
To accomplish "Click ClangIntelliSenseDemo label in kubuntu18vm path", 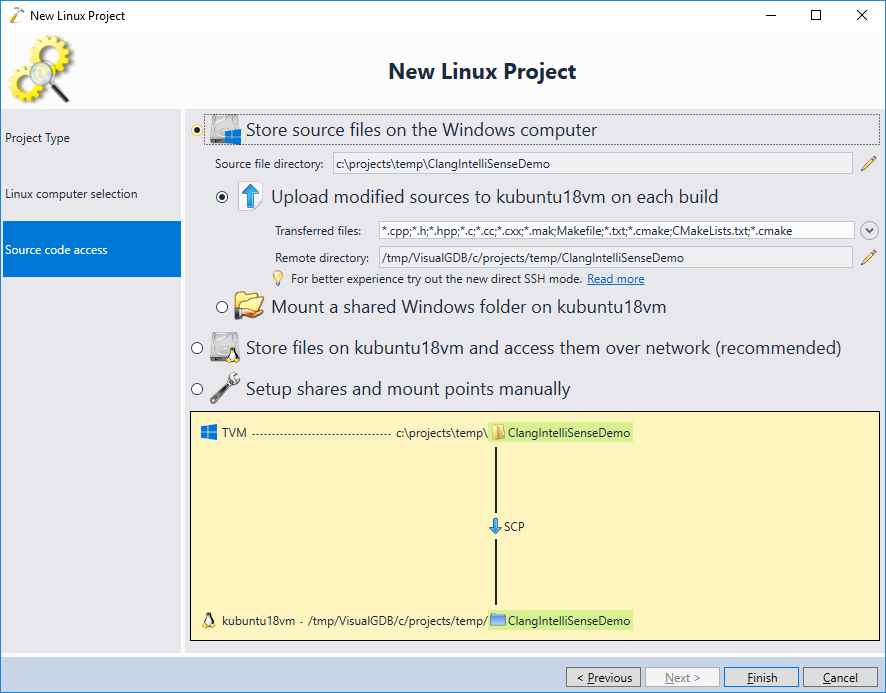I will click(x=568, y=621).
